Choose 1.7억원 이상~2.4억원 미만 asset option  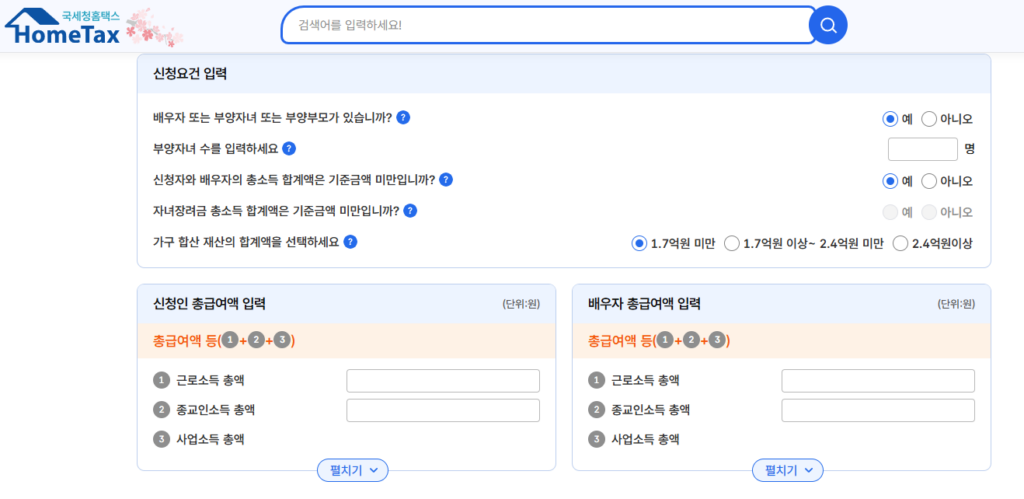pos(732,244)
